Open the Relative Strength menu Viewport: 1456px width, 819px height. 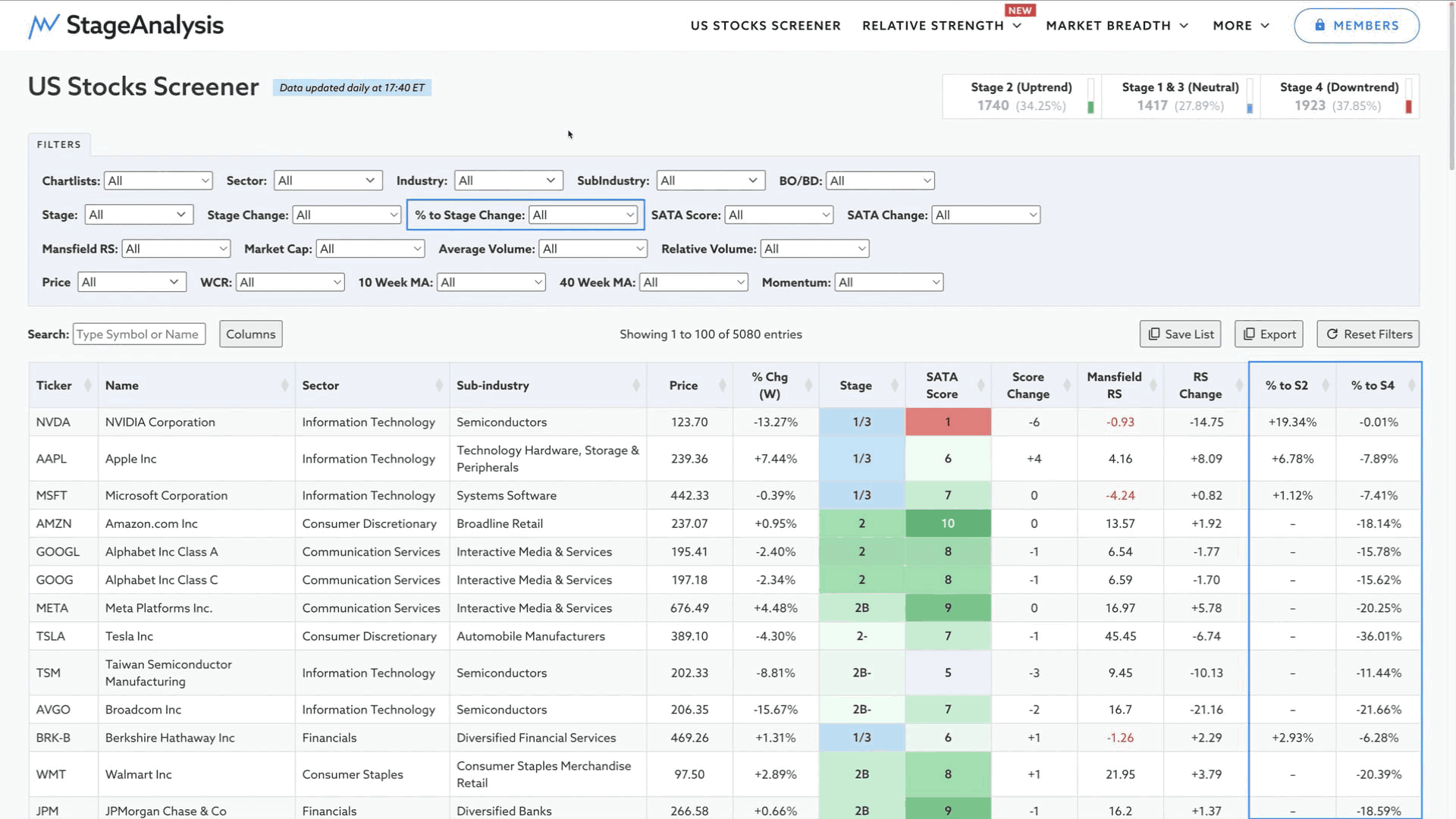941,26
